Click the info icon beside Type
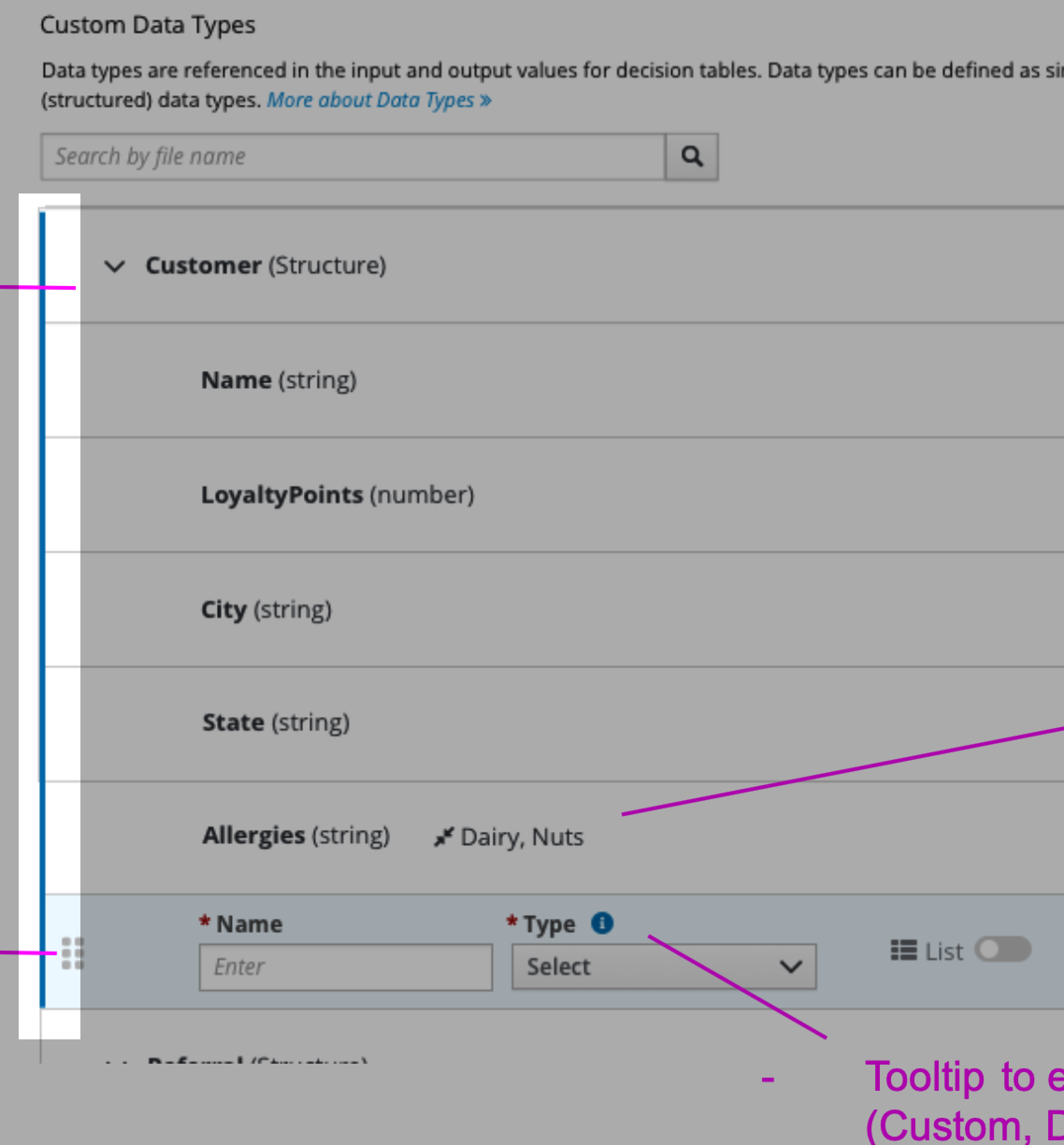 pos(602,923)
